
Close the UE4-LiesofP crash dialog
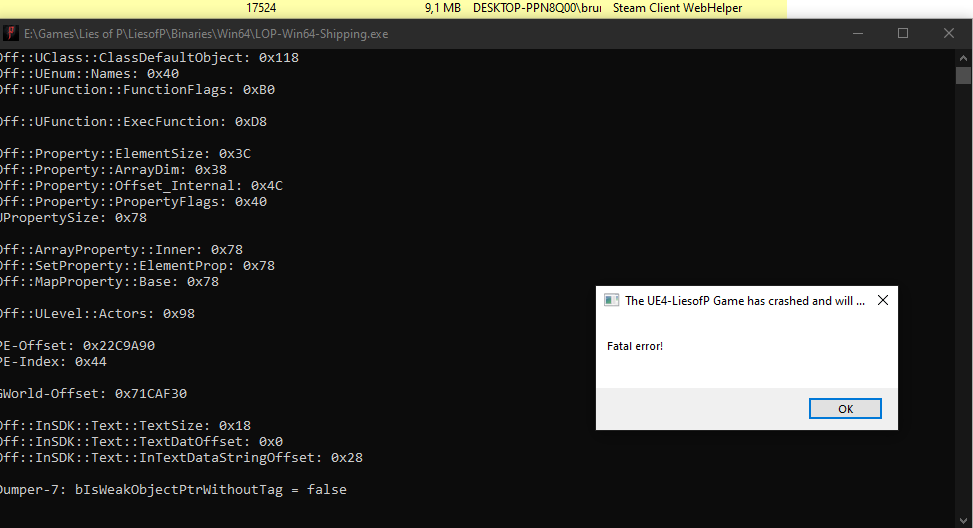pyautogui.click(x=882, y=300)
